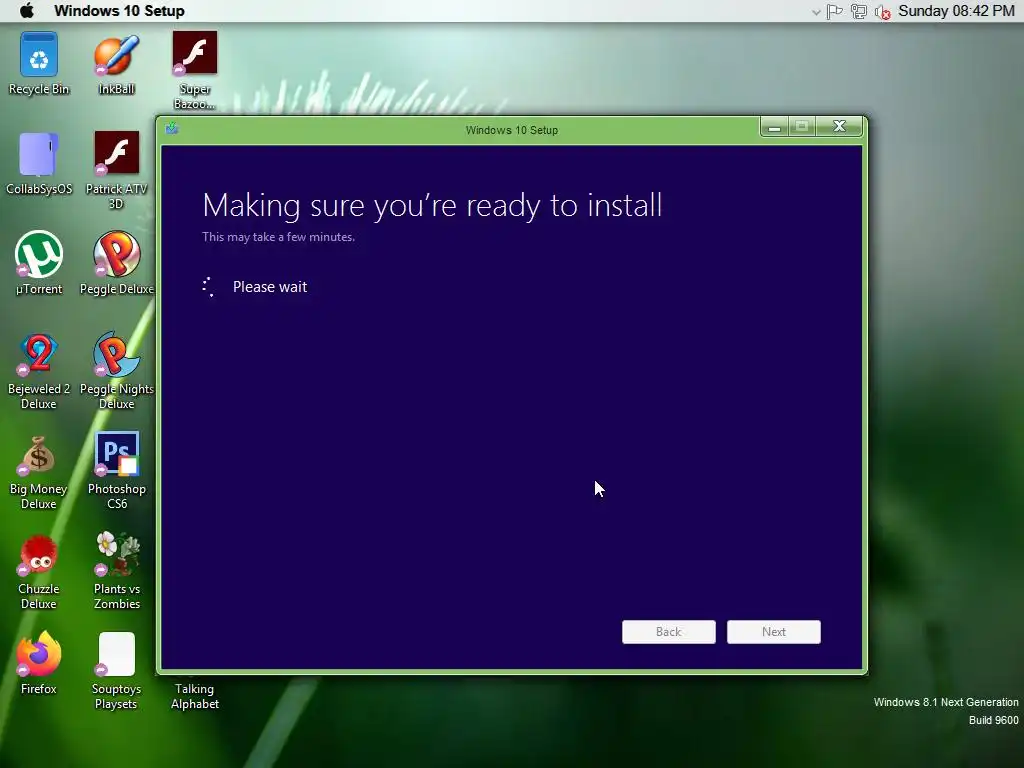1024x768 pixels.
Task: Open Big Money Deluxe shortcut
Action: (x=39, y=472)
